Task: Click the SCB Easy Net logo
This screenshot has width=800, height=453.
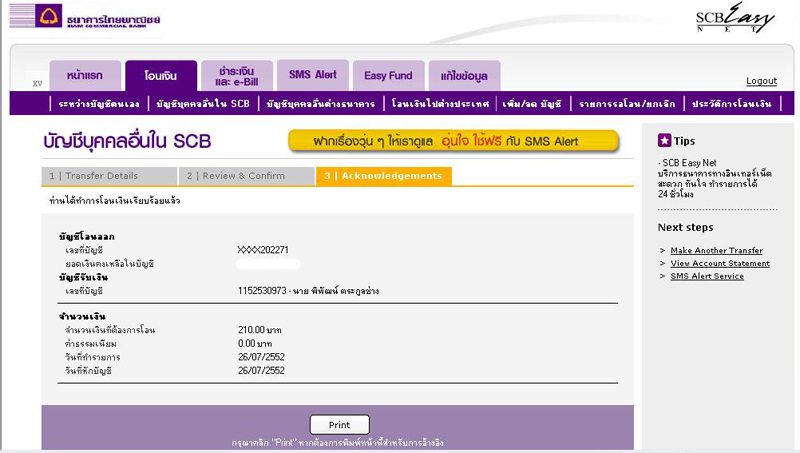Action: pos(735,18)
